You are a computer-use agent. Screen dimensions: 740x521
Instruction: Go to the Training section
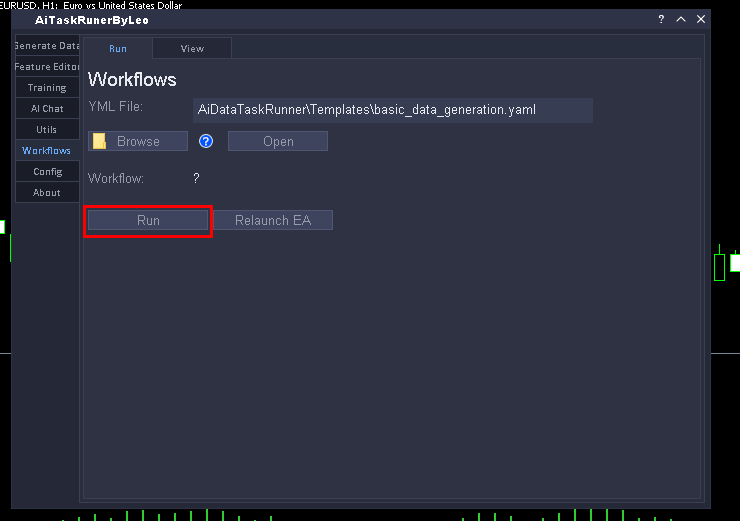(47, 88)
